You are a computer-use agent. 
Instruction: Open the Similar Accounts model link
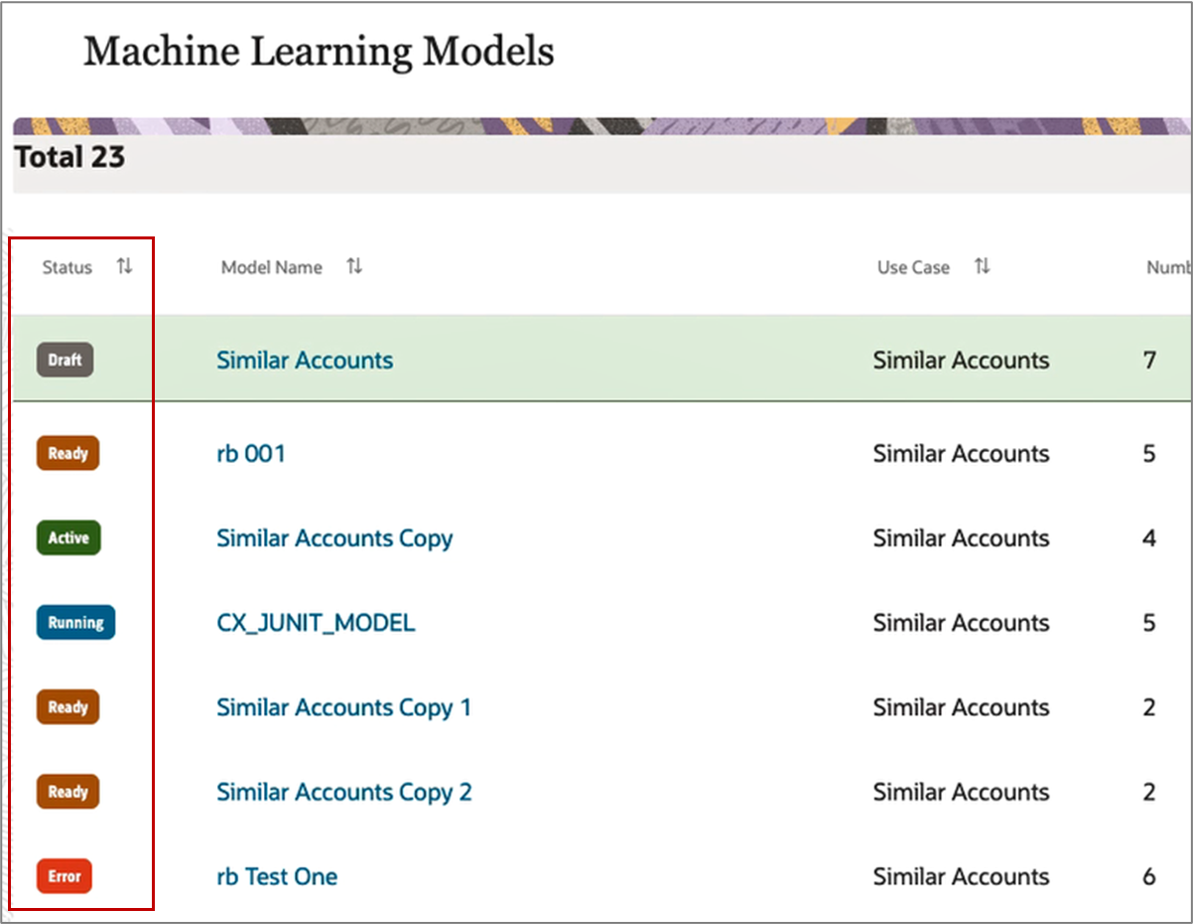(x=304, y=360)
